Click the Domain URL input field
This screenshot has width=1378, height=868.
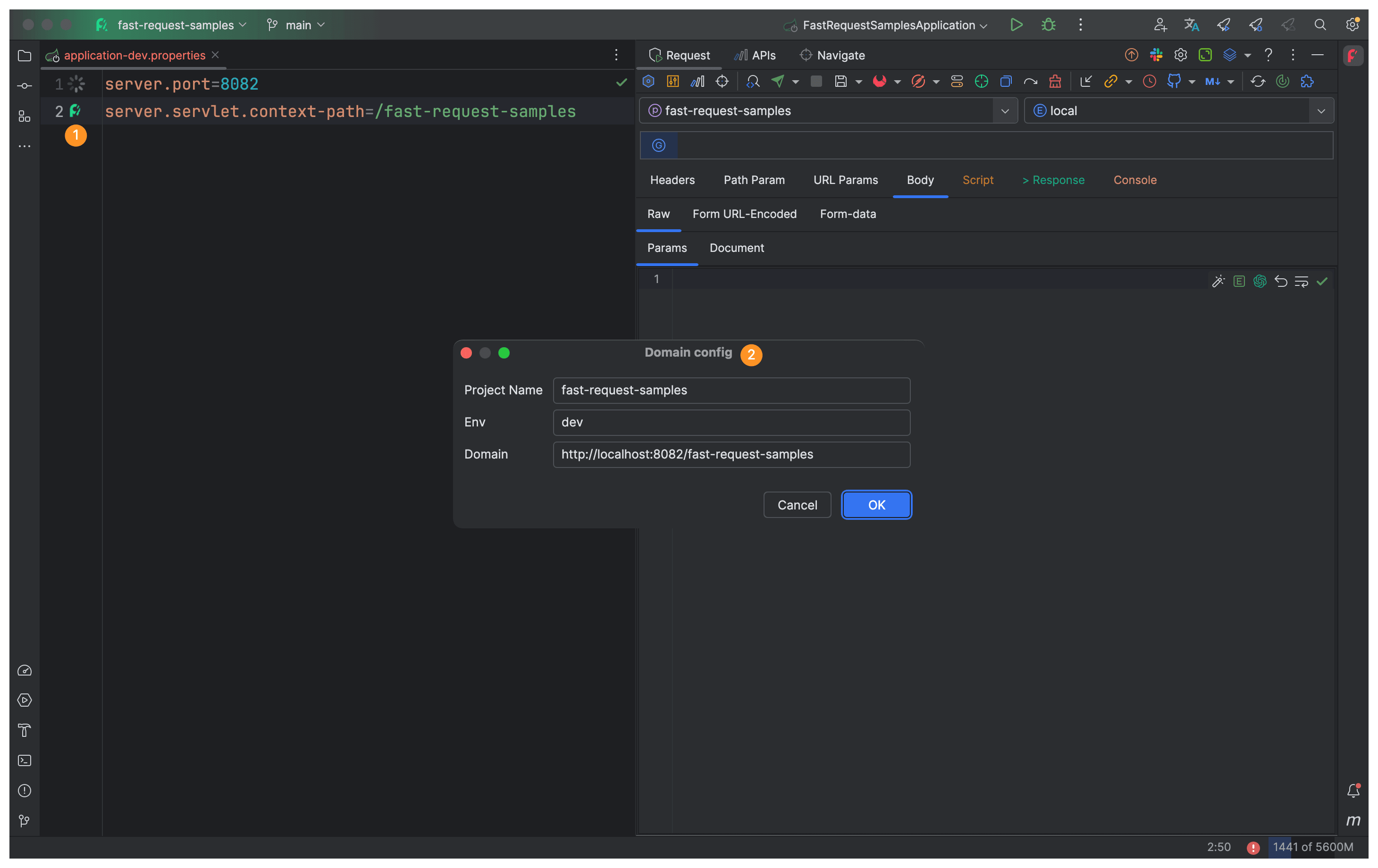pos(731,454)
